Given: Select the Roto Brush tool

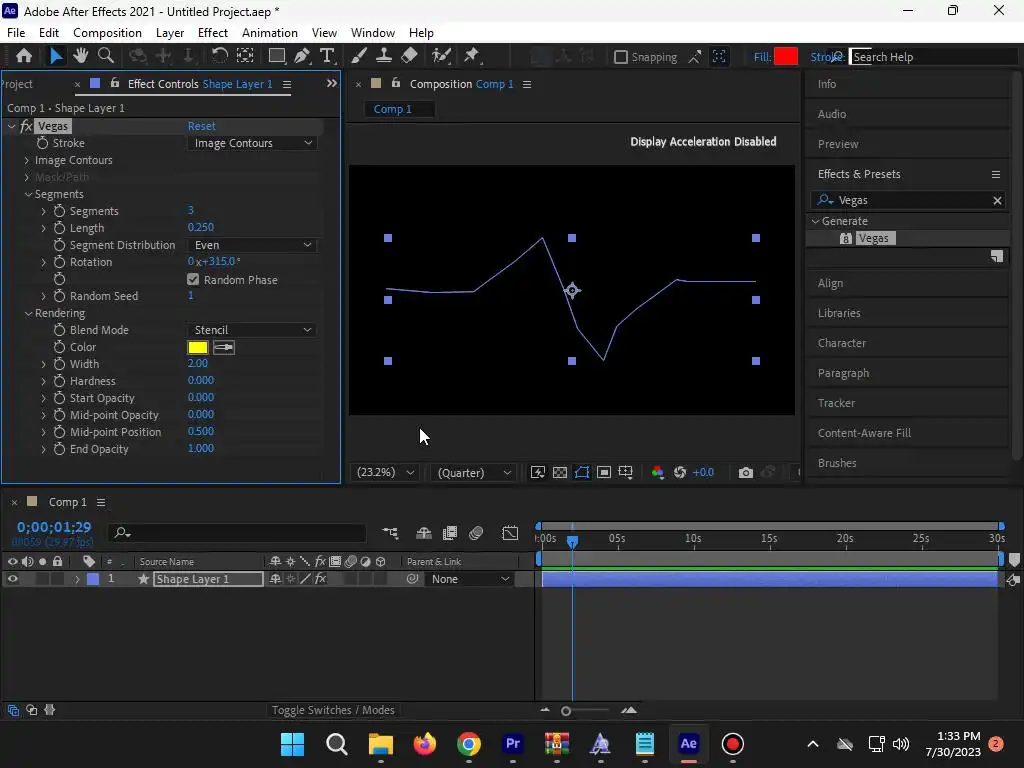Looking at the screenshot, I should pos(441,56).
